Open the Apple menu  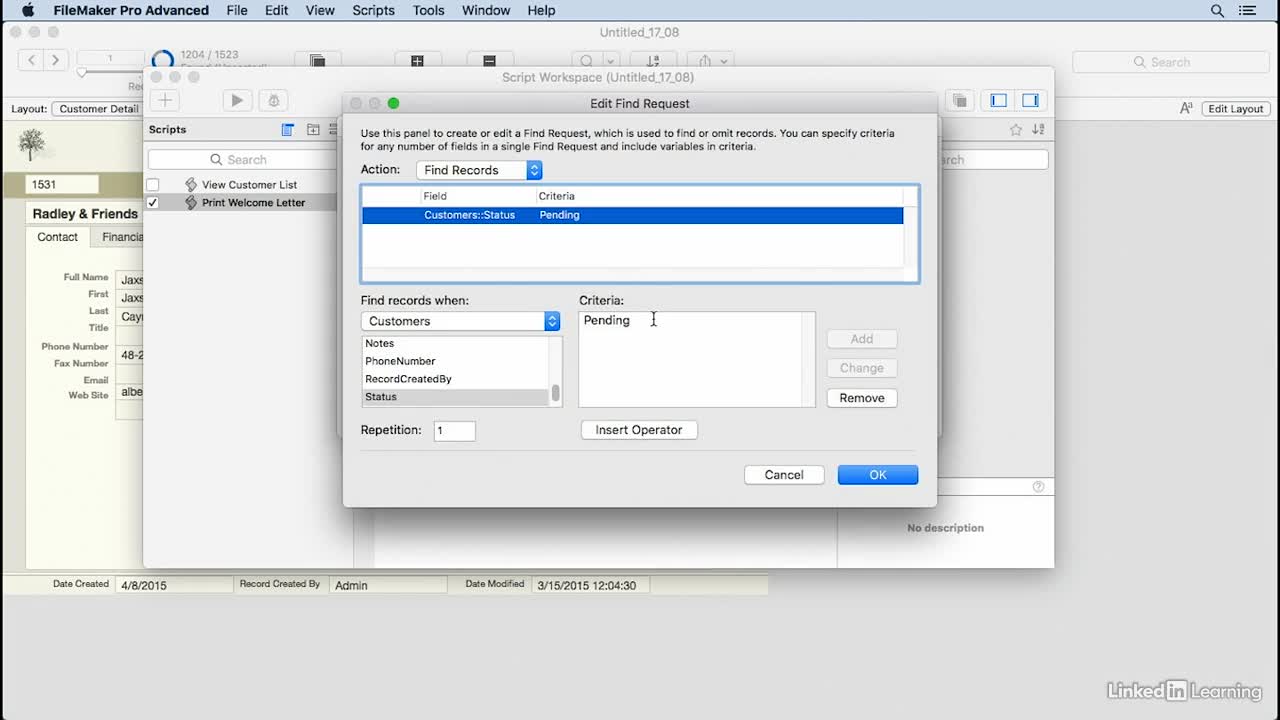(28, 10)
